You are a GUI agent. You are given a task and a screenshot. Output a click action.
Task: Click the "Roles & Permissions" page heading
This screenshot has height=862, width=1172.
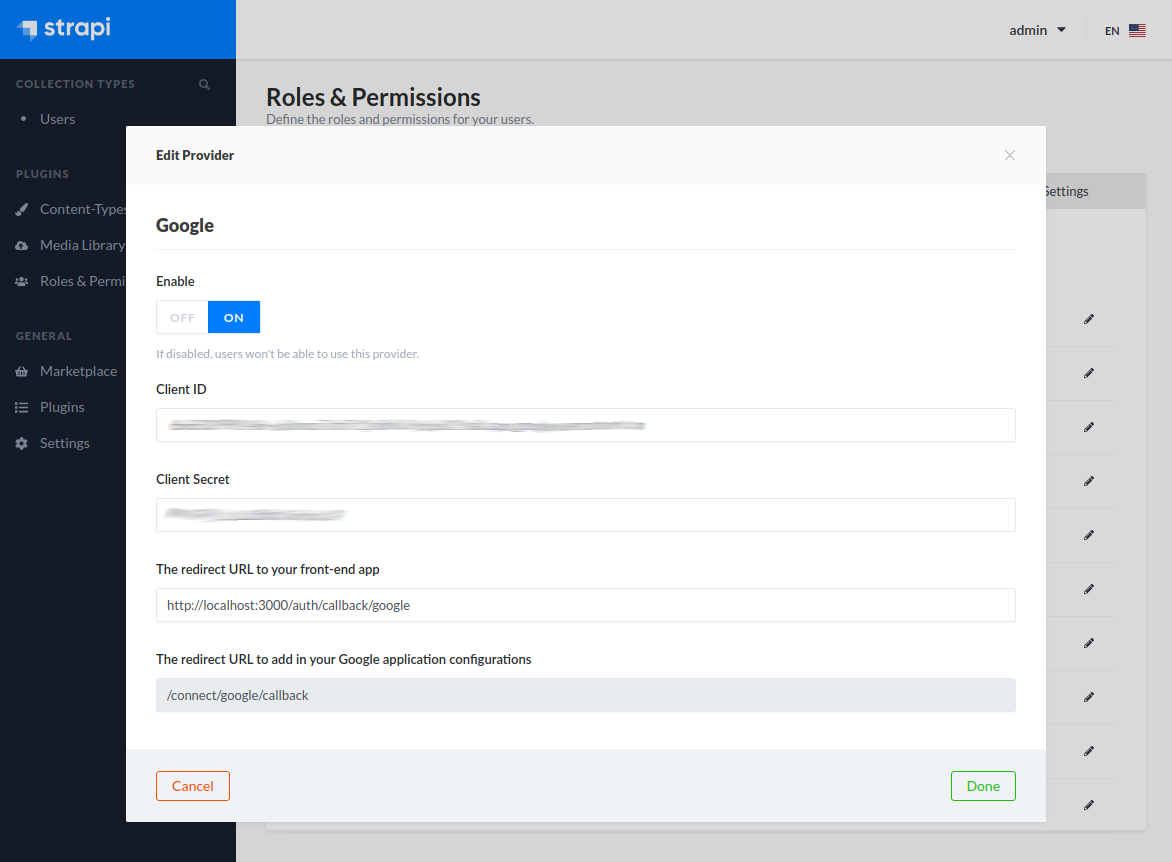point(374,98)
